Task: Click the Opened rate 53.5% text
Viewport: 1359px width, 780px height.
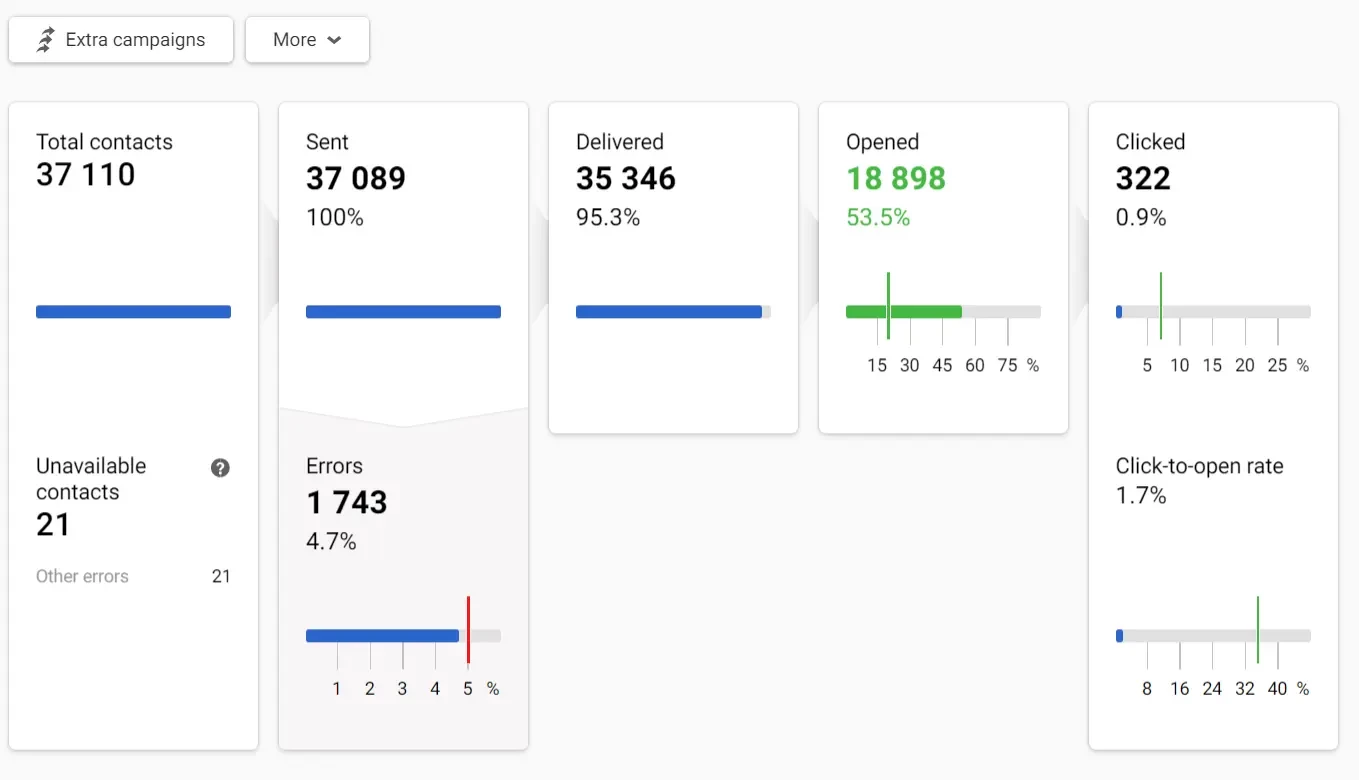Action: (877, 218)
